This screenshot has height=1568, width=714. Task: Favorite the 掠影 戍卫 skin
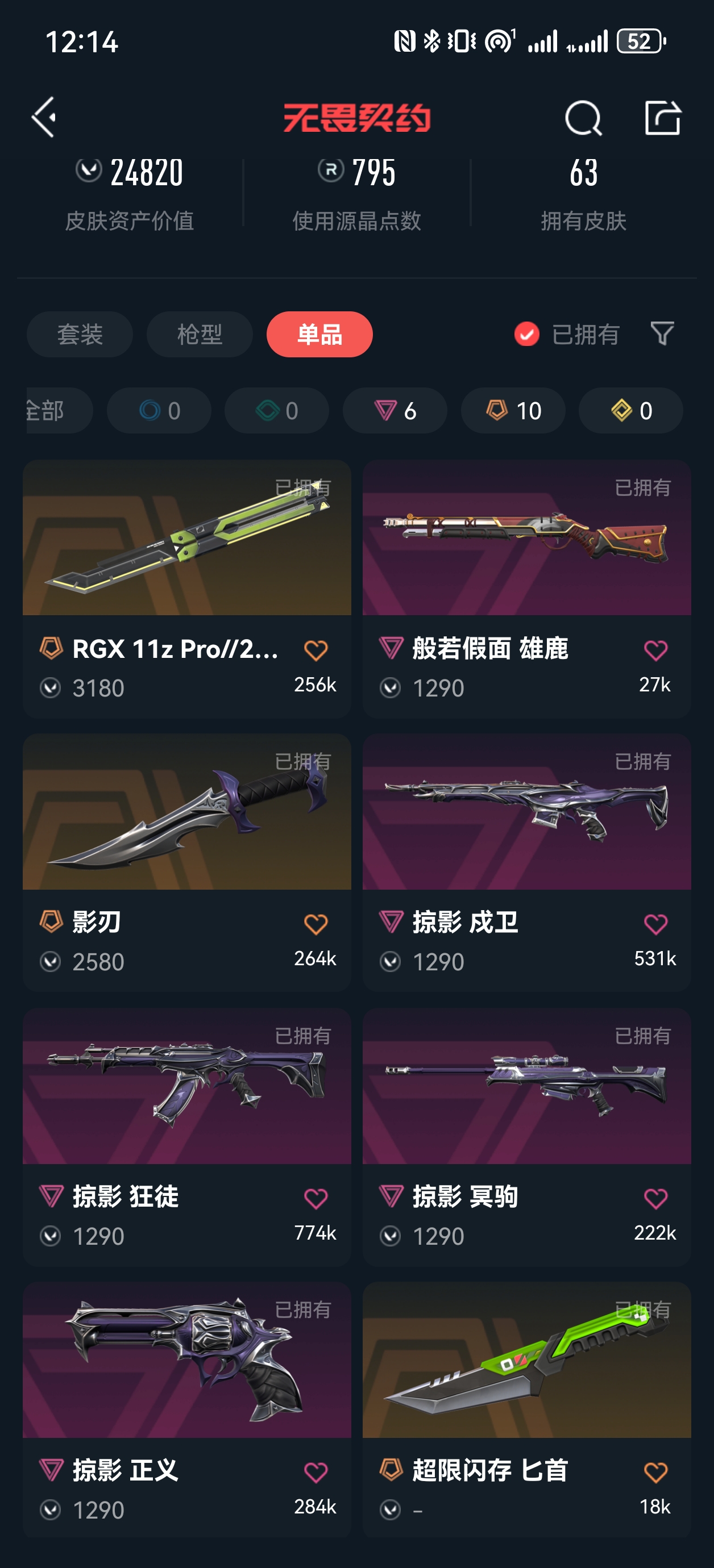tap(655, 923)
